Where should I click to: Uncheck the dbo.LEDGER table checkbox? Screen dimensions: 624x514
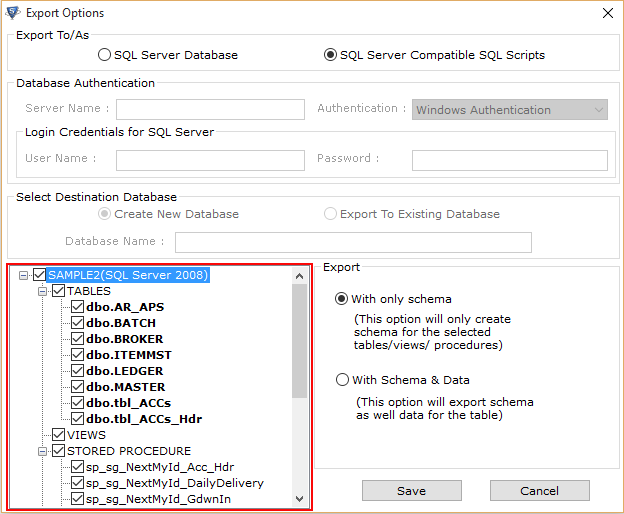click(x=77, y=371)
